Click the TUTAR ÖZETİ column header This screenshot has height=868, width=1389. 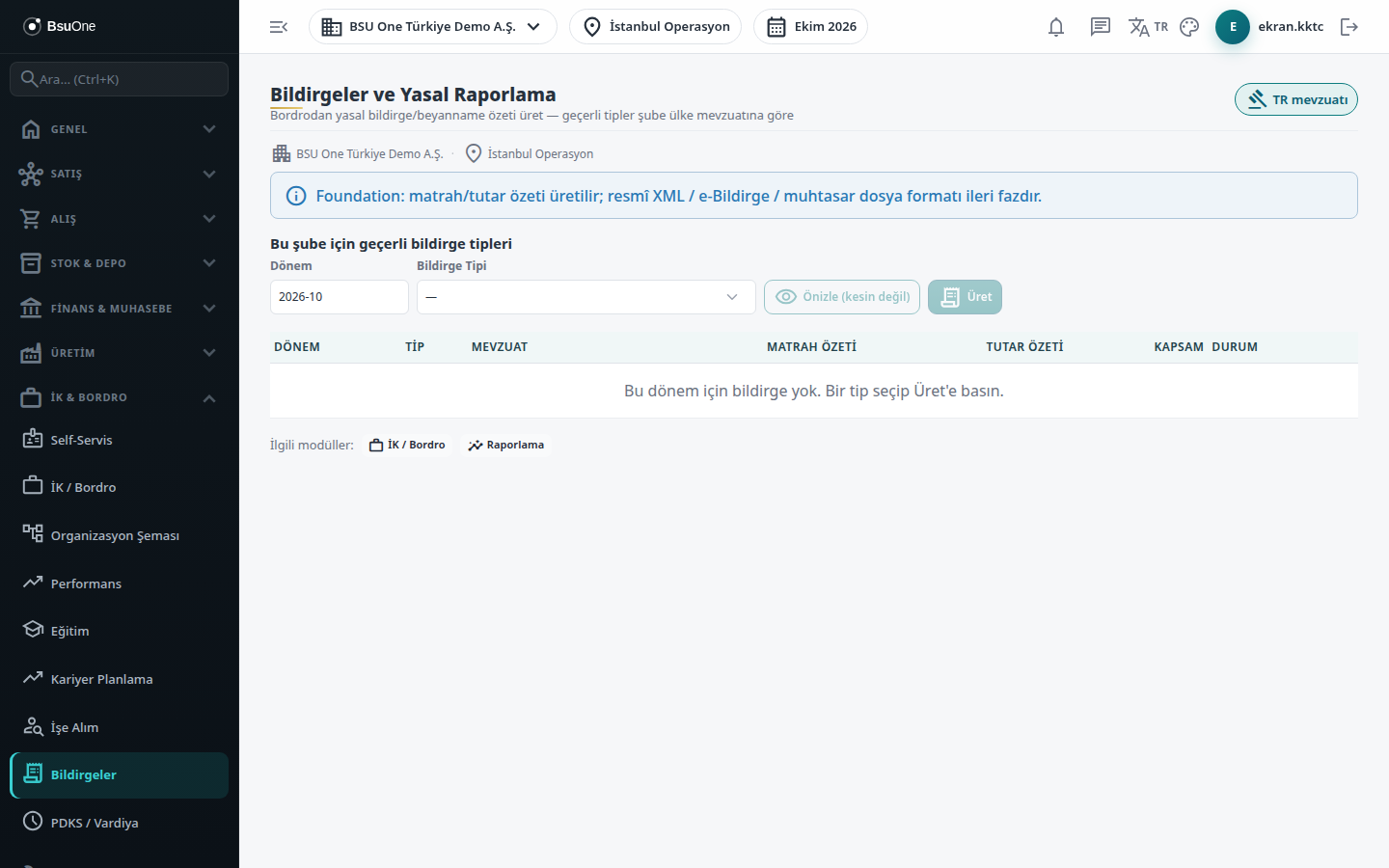(x=1024, y=347)
